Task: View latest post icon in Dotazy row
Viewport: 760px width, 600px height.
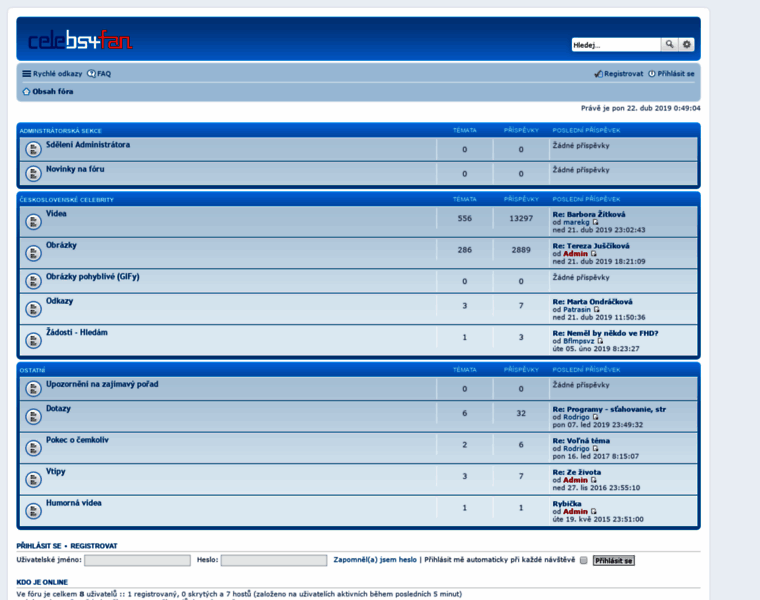Action: click(x=596, y=417)
